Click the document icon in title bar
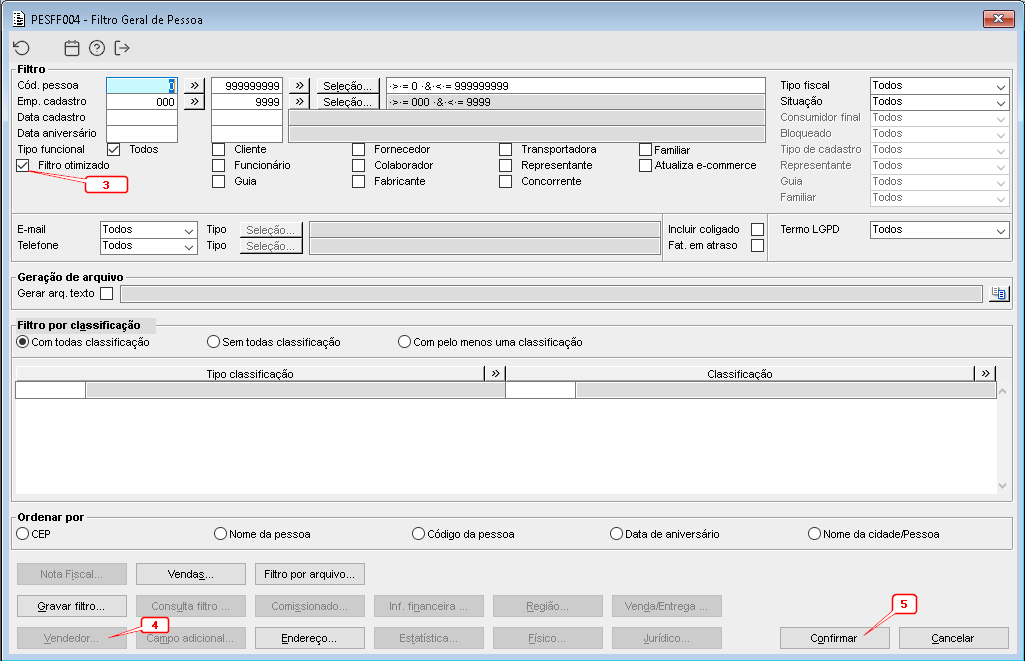 [x=19, y=19]
